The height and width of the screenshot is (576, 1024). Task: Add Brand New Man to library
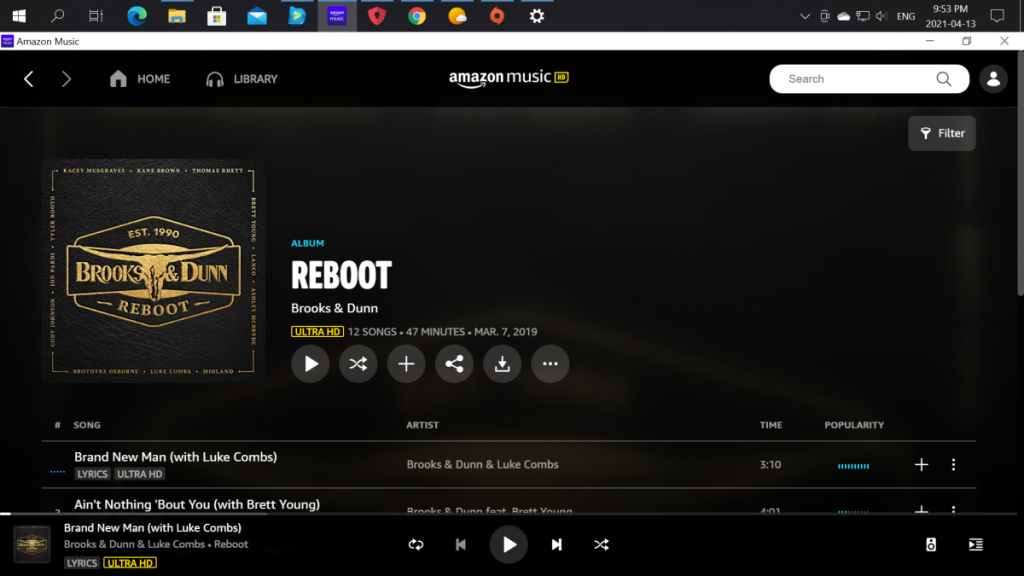click(921, 464)
